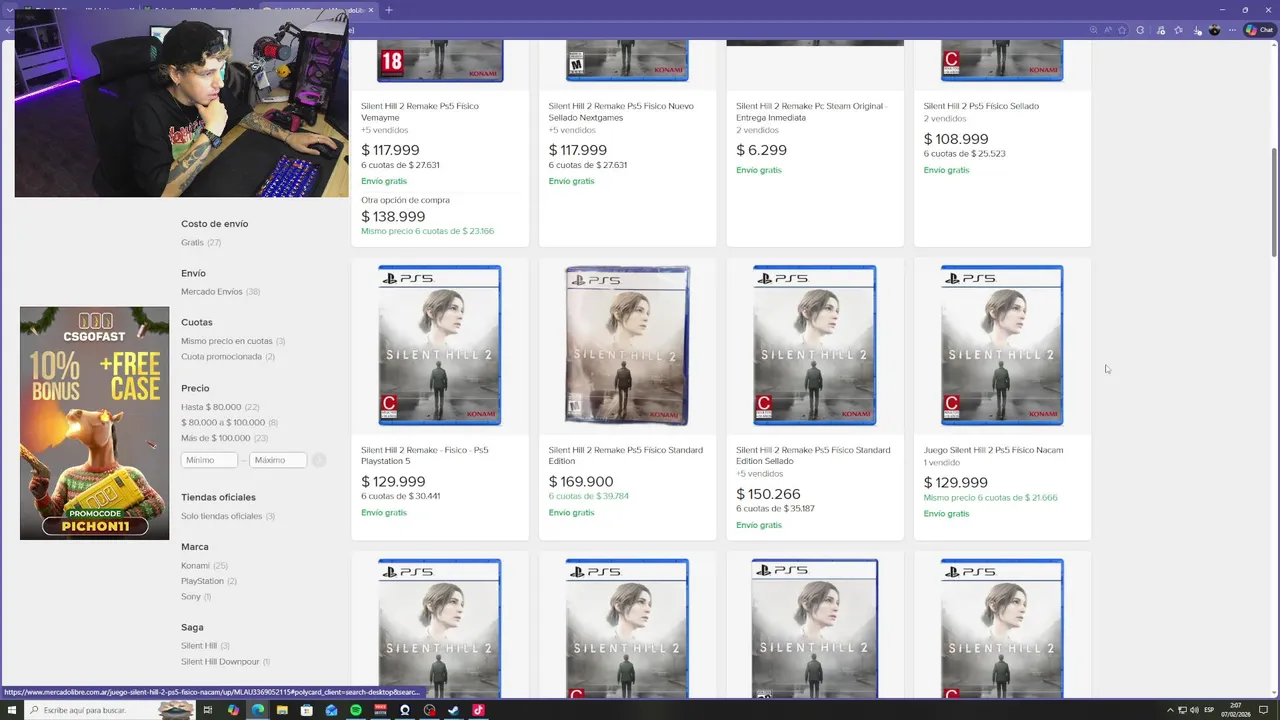Viewport: 1280px width, 720px height.
Task: Open the Mail taskbar icon
Action: tap(331, 710)
